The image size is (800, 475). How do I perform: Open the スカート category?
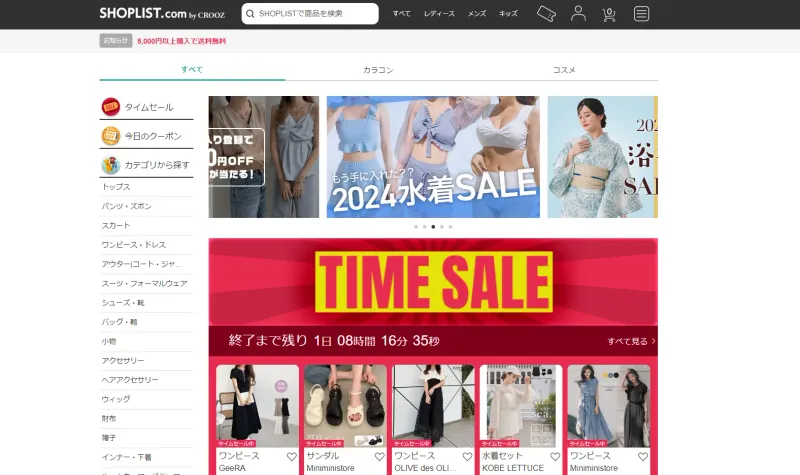point(146,226)
